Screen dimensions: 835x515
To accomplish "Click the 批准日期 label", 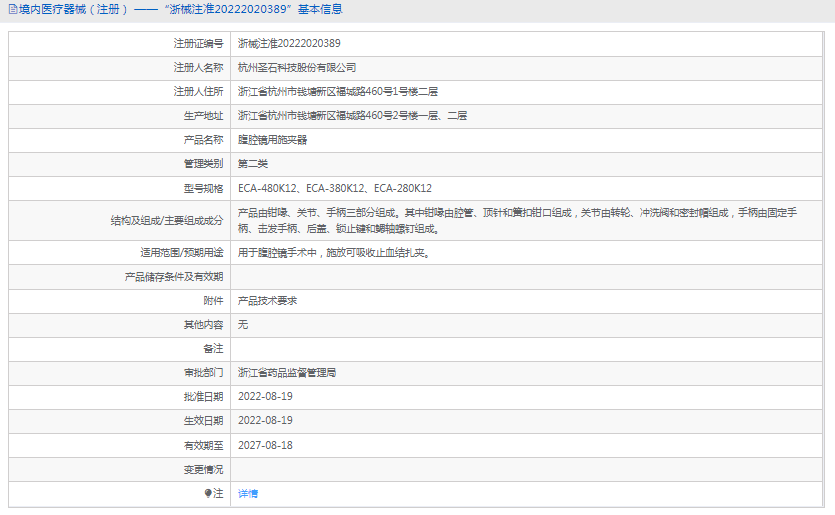I will 203,397.
